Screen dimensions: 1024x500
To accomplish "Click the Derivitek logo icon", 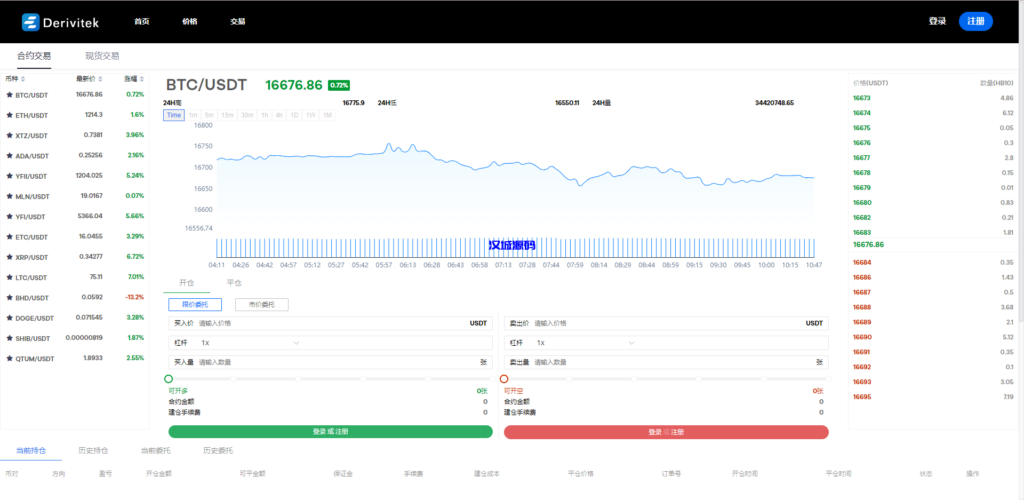I will coord(29,21).
